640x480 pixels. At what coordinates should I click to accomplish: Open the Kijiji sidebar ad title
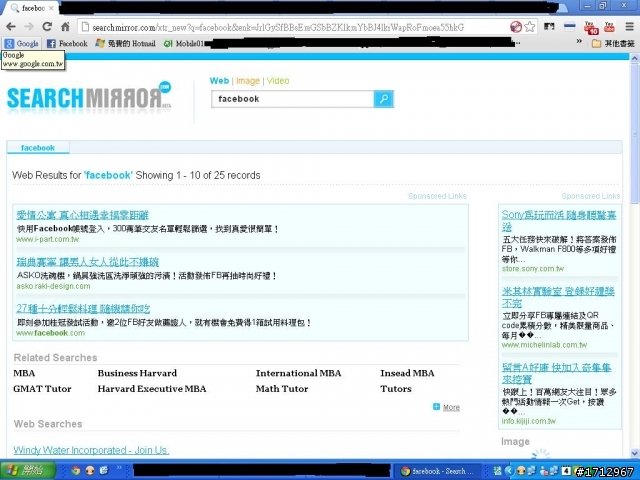coord(556,373)
